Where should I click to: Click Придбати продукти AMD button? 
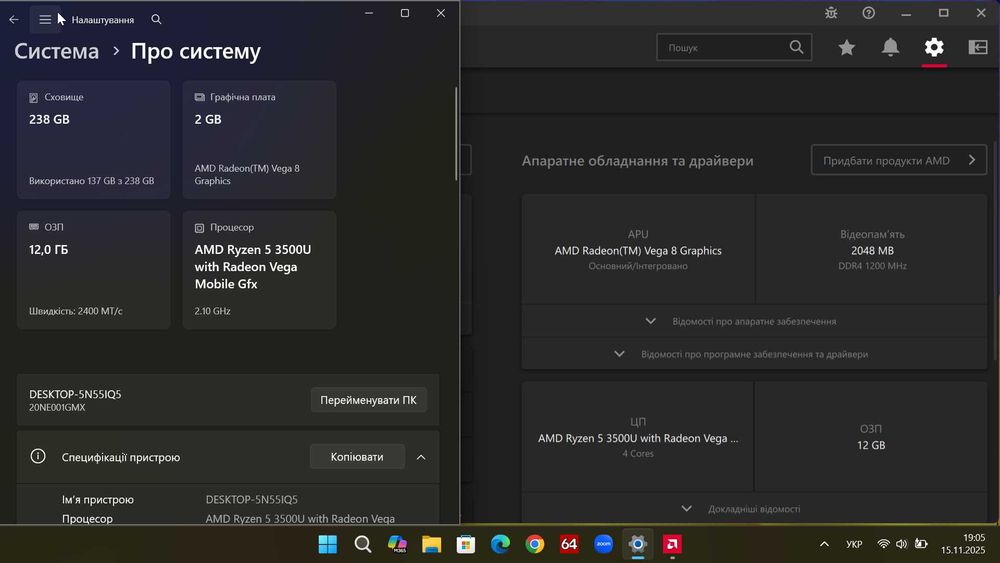click(899, 160)
